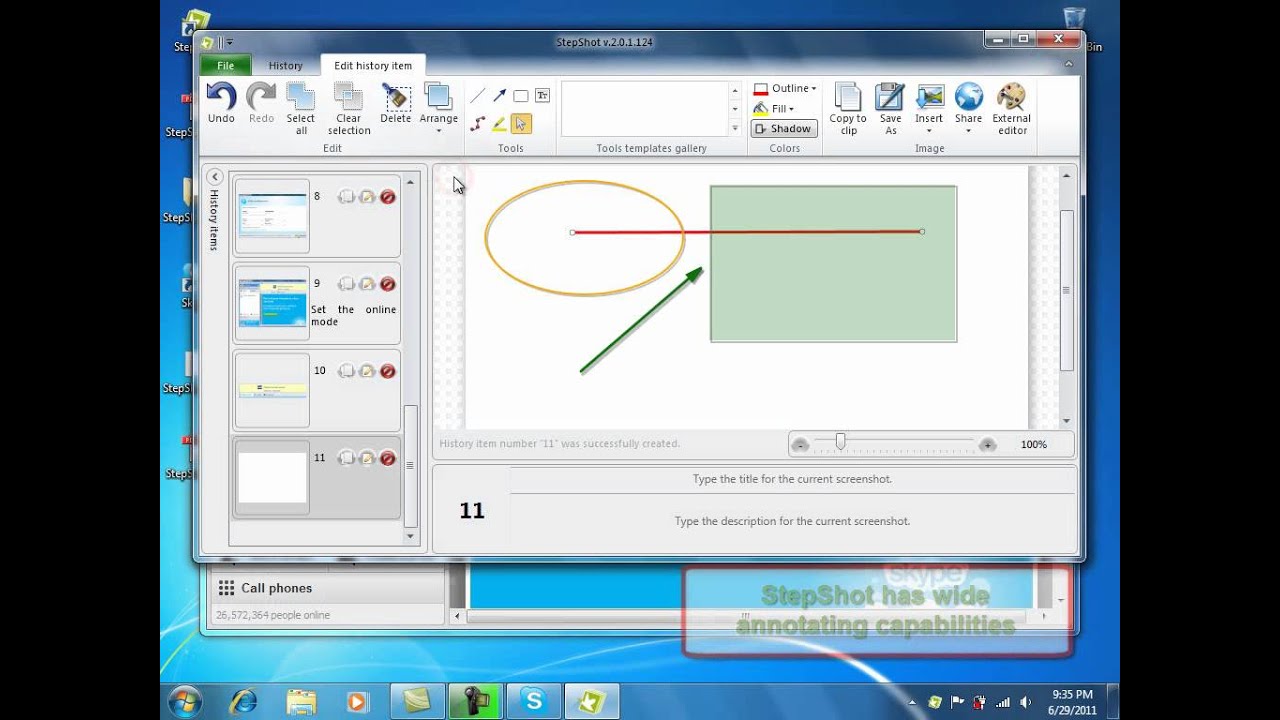The height and width of the screenshot is (720, 1280).
Task: Click "Set the online mode" item caption
Action: [353, 316]
